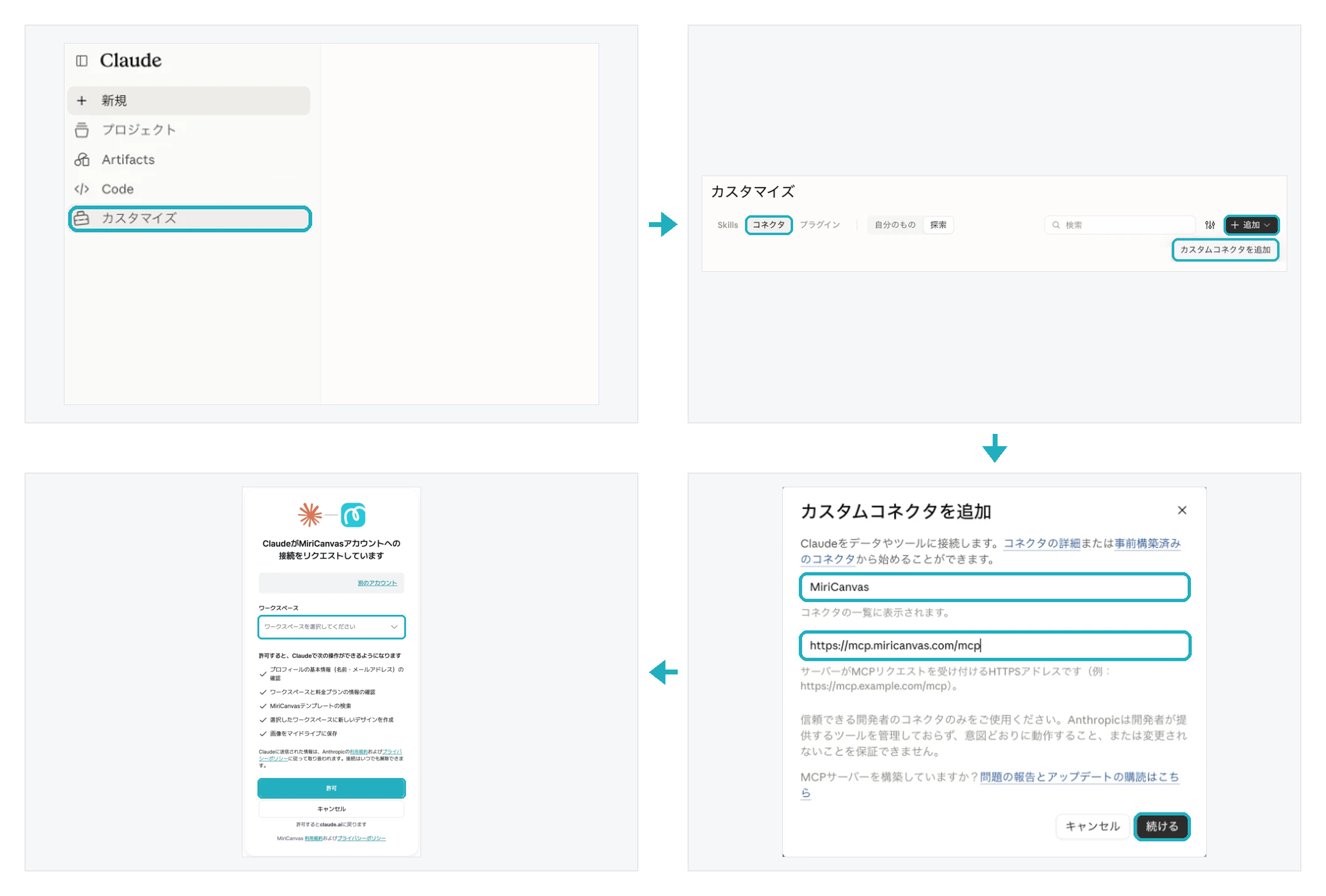Click the 別のアカウント link
This screenshot has height=896, width=1326.
tap(378, 583)
